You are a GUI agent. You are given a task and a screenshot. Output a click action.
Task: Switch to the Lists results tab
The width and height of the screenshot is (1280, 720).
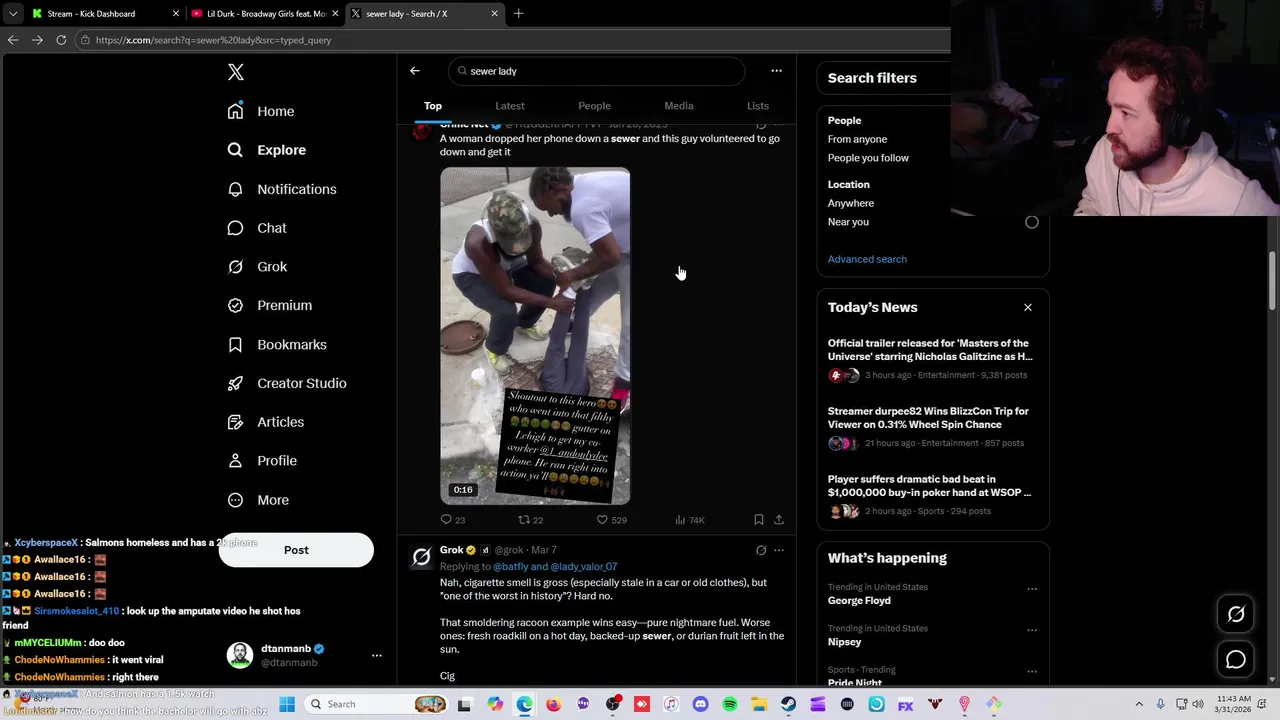pos(758,106)
